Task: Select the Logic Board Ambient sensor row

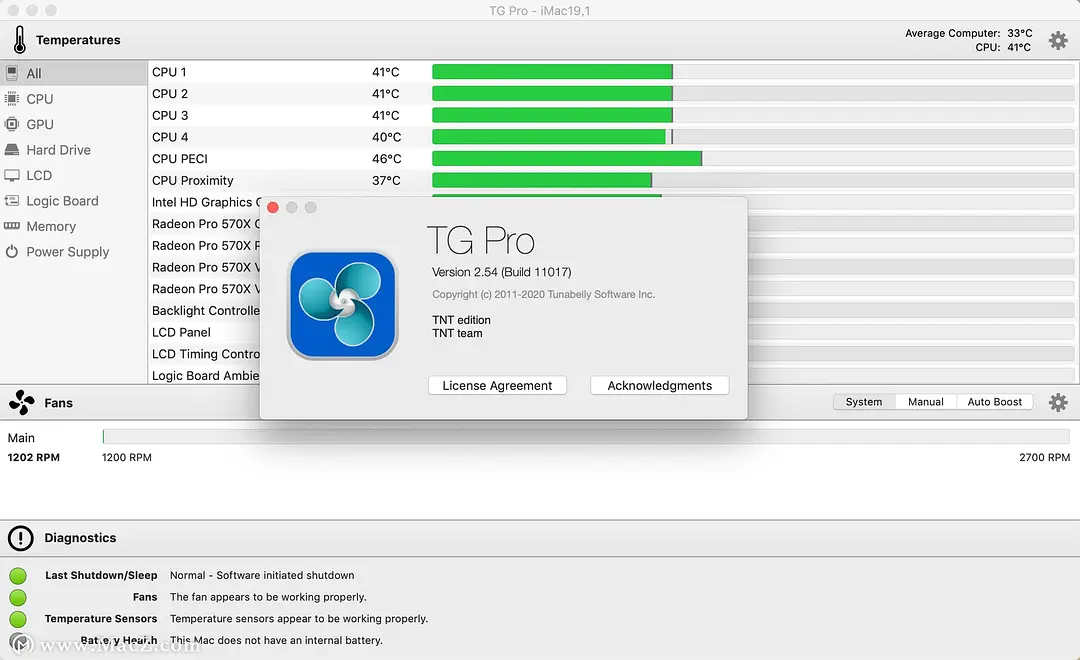Action: [x=206, y=375]
